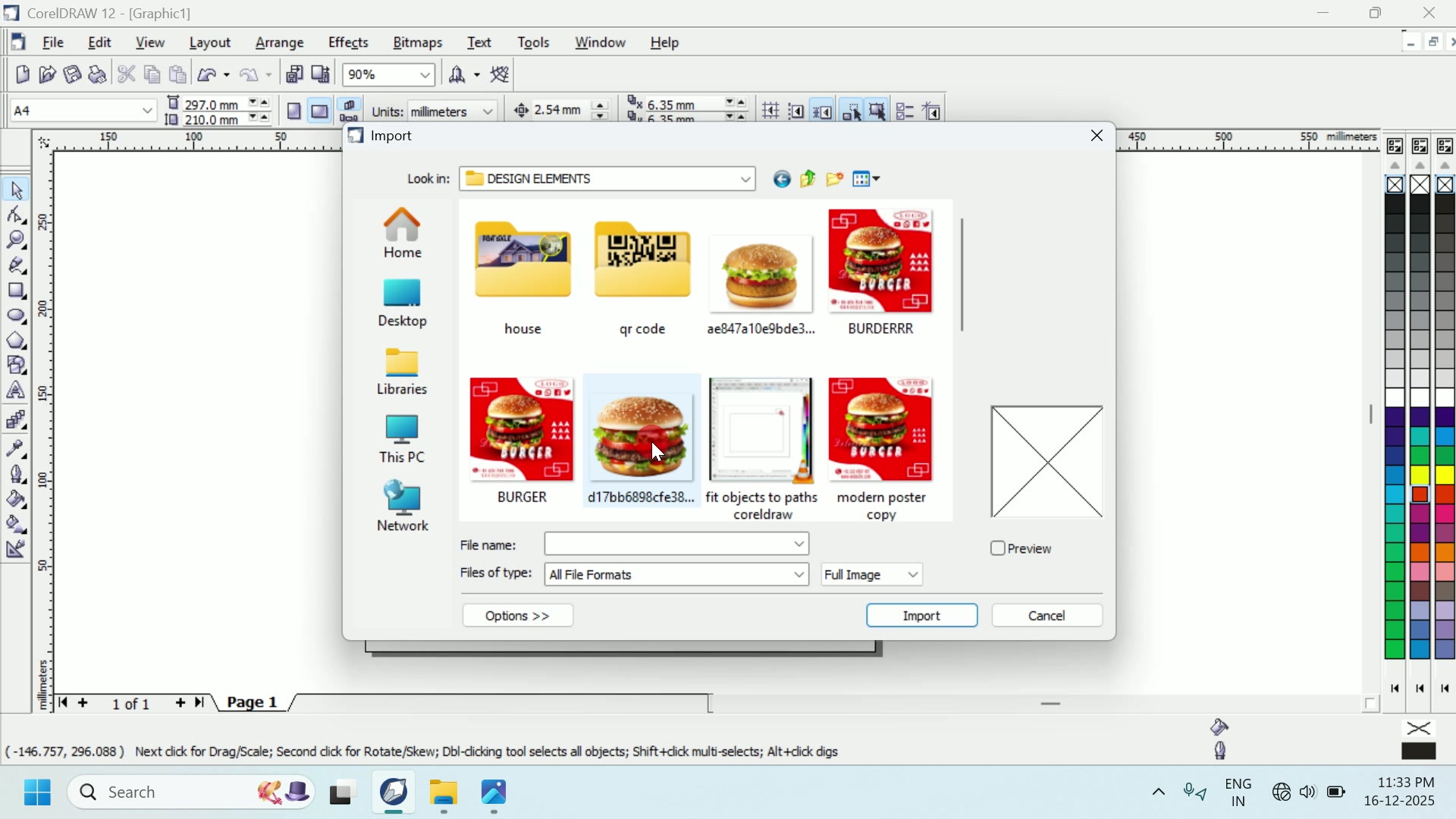Click the Options >> button
This screenshot has height=819, width=1456.
coord(518,617)
